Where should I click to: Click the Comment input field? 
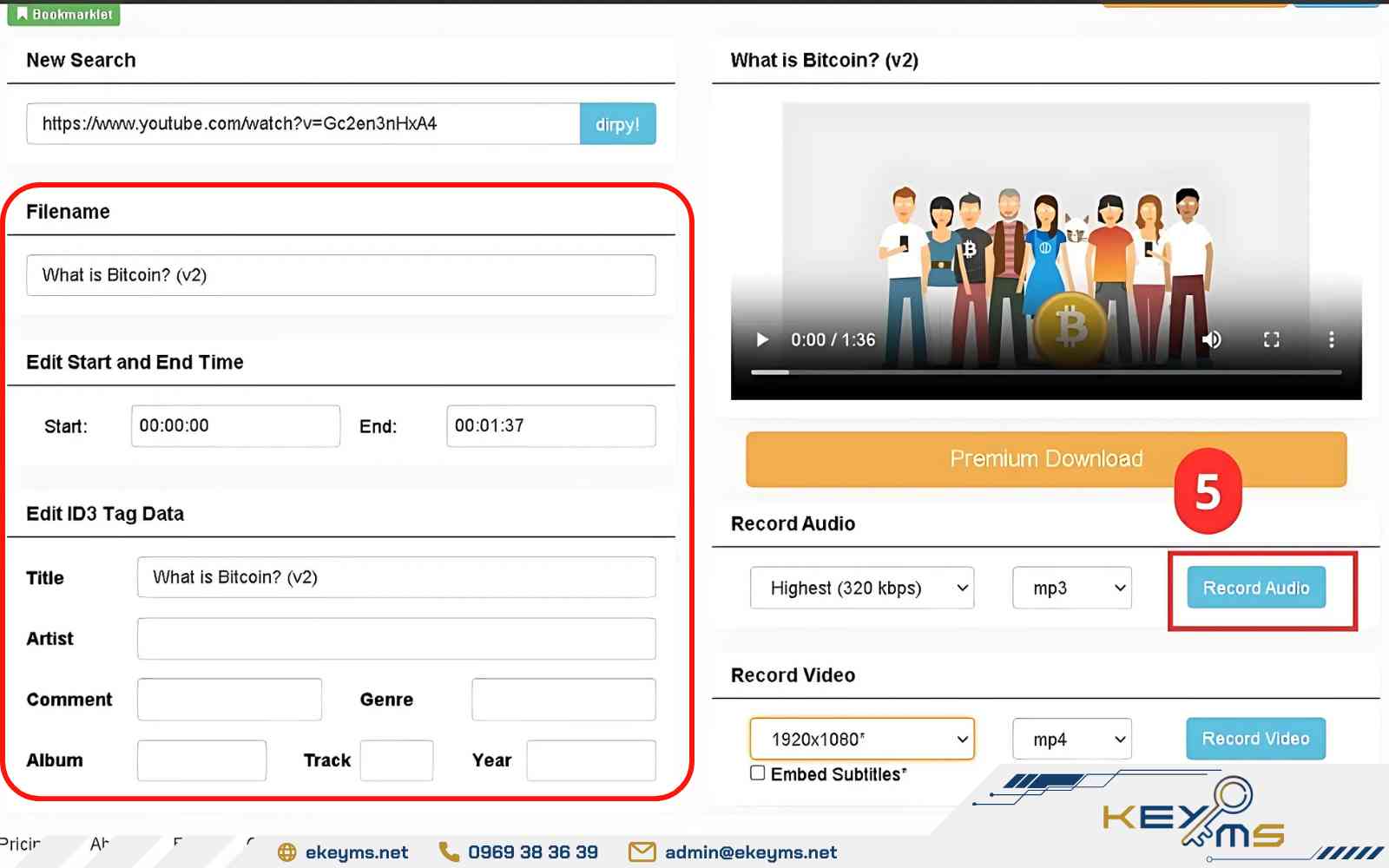pos(229,700)
